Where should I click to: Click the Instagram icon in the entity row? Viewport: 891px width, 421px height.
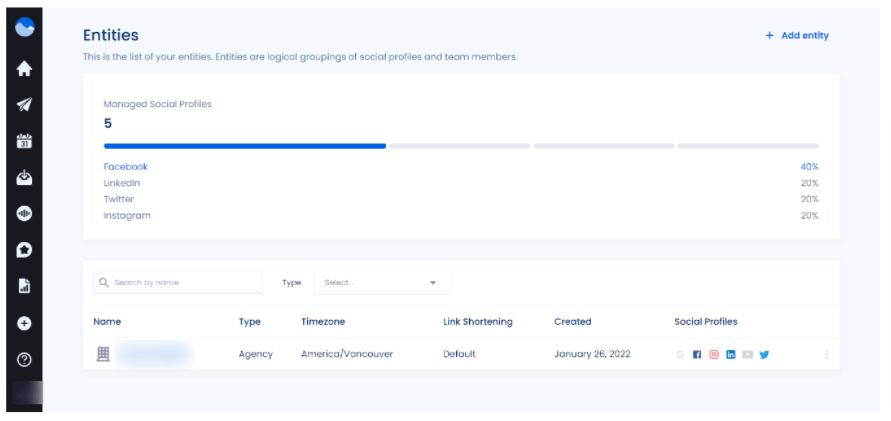[714, 354]
